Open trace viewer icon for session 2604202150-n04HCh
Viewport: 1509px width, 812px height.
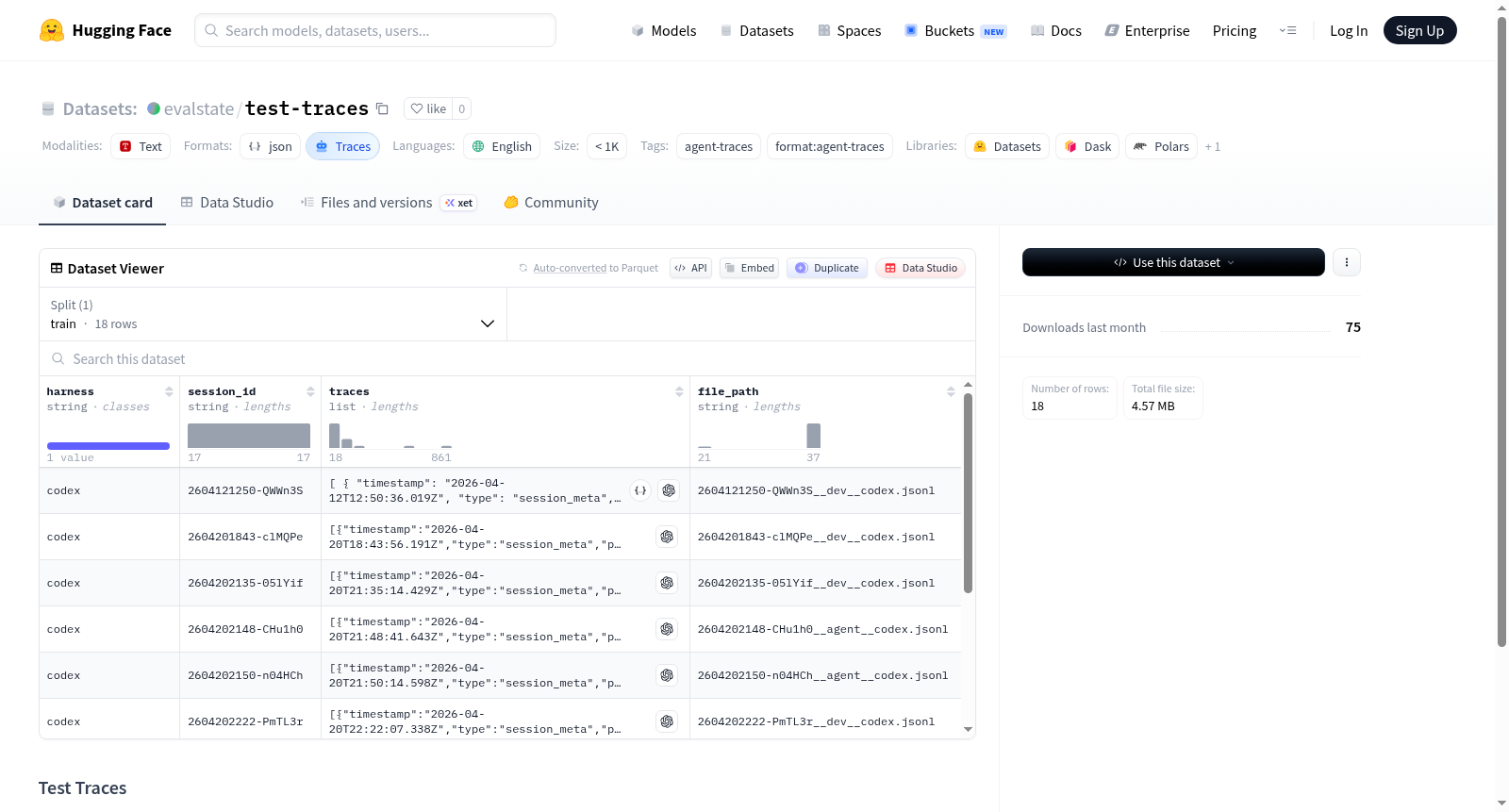(x=667, y=675)
